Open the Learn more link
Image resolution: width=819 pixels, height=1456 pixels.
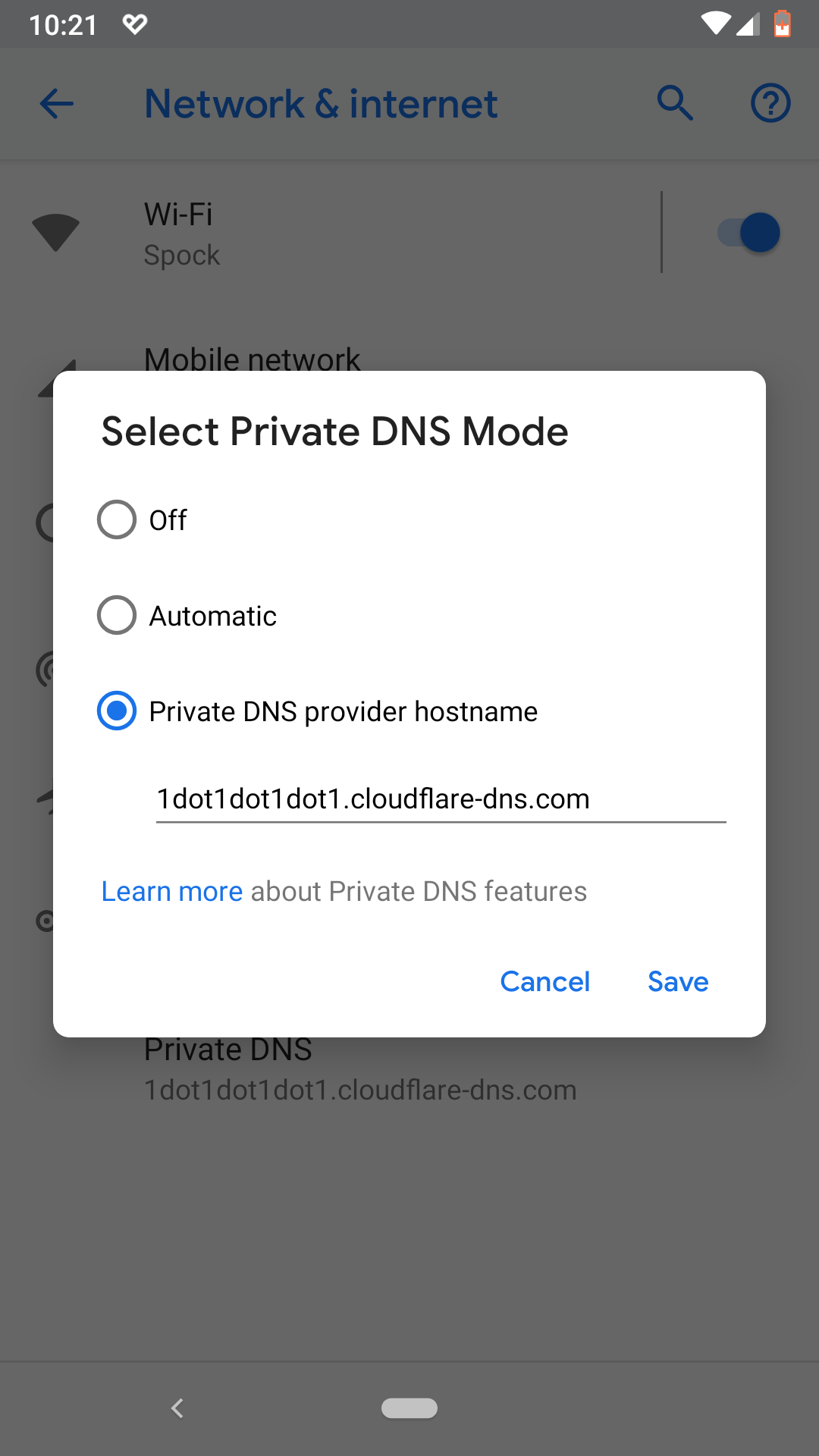click(x=172, y=891)
